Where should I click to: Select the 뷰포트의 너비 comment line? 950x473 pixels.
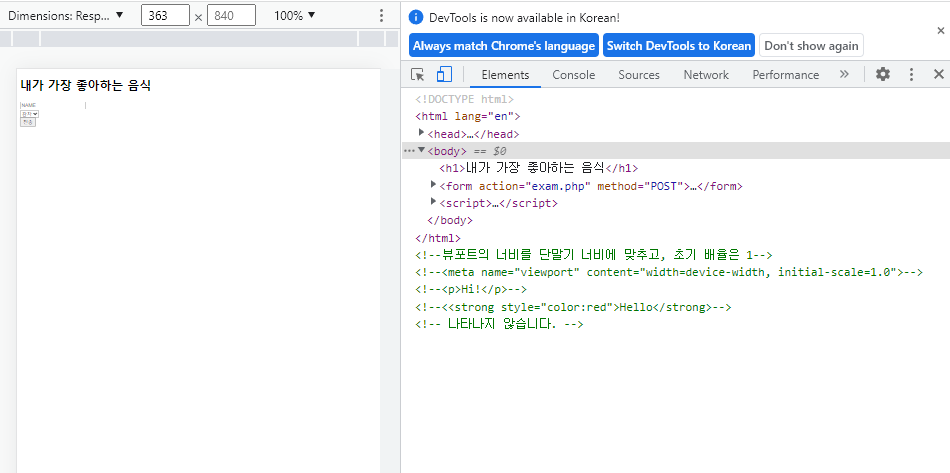[x=594, y=255]
